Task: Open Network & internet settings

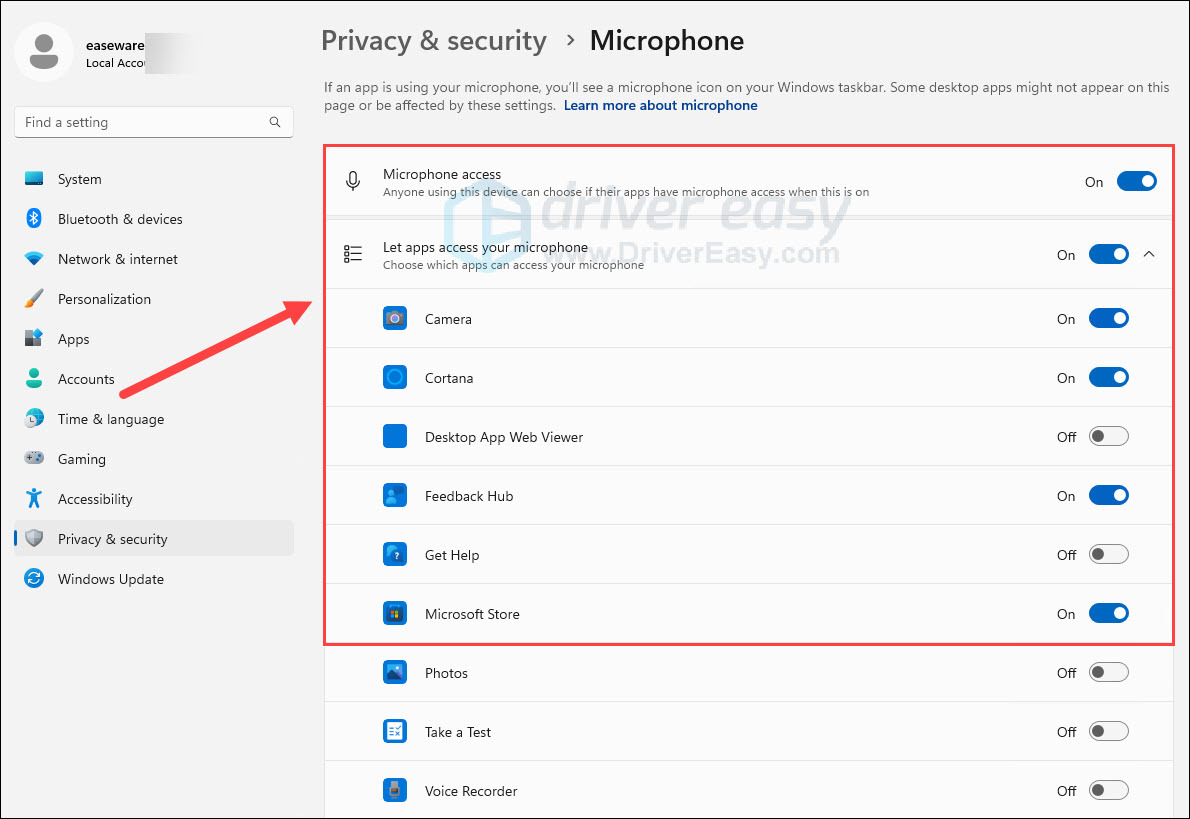Action: pos(153,259)
